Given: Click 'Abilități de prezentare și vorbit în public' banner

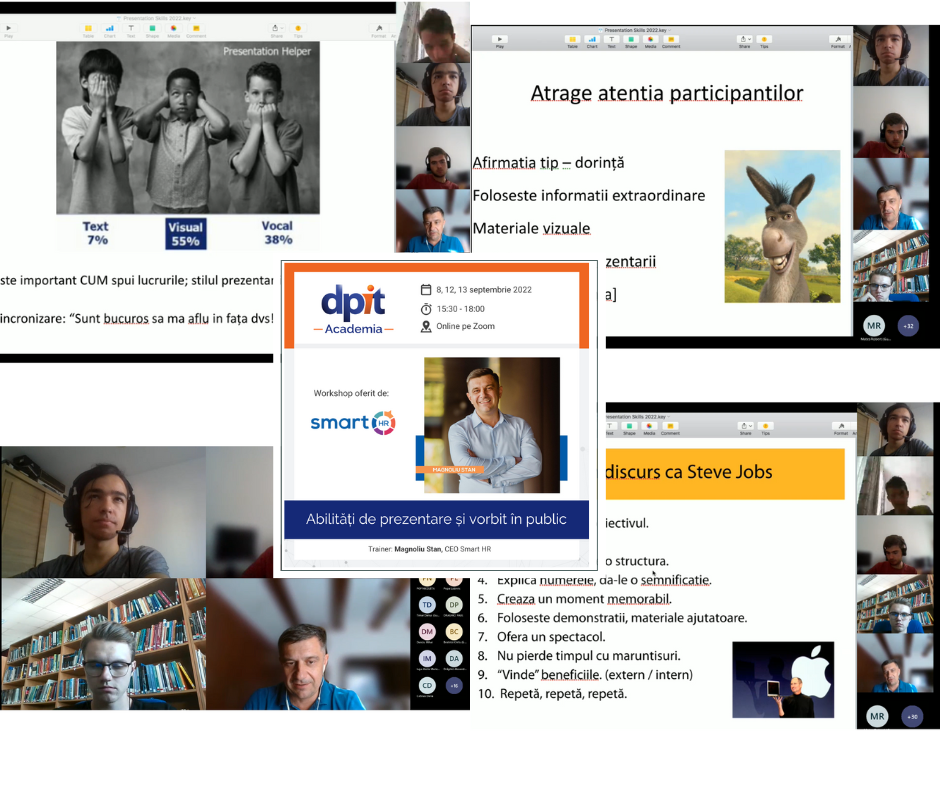Looking at the screenshot, I should 436,519.
